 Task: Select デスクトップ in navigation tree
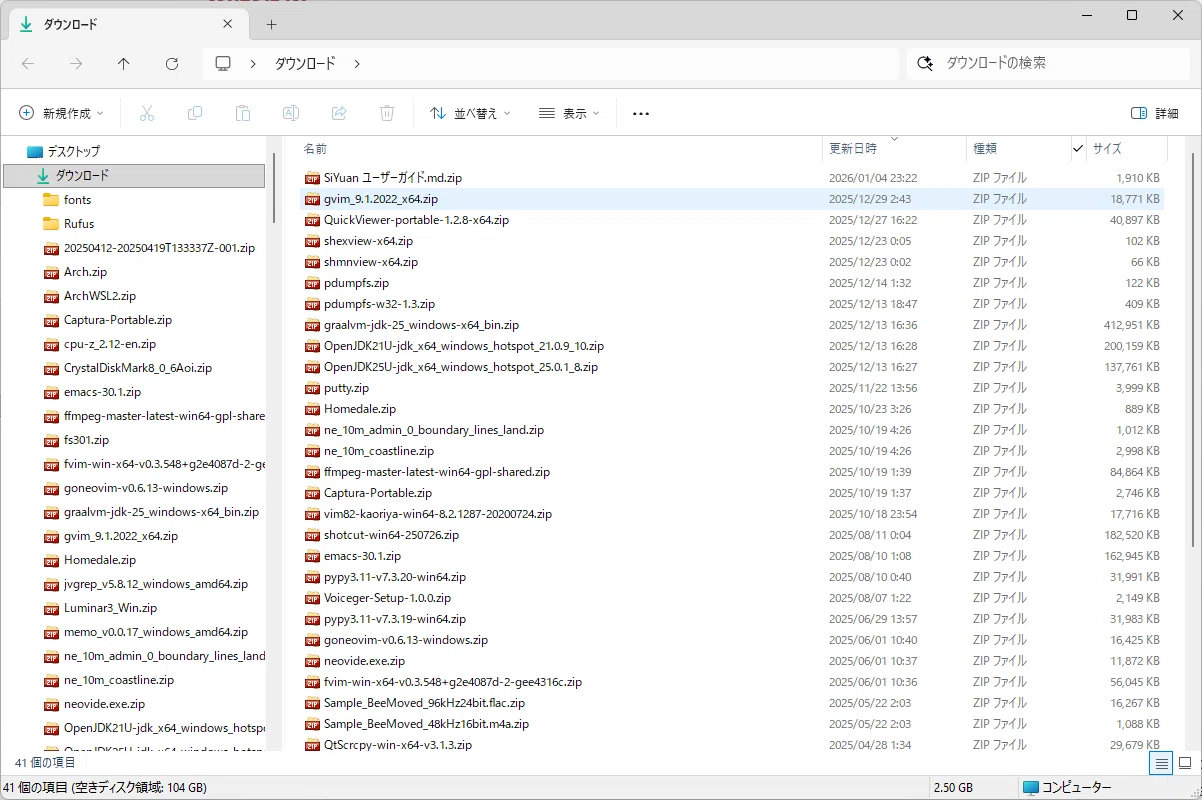tap(74, 152)
